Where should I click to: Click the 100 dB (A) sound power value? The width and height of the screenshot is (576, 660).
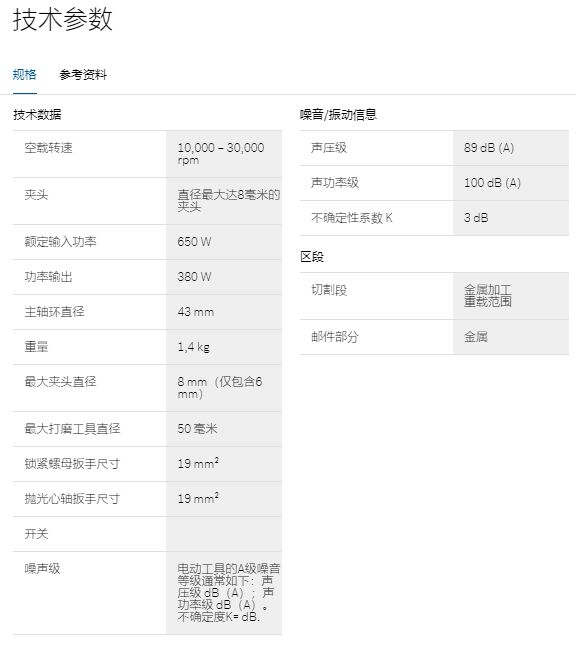tap(492, 183)
